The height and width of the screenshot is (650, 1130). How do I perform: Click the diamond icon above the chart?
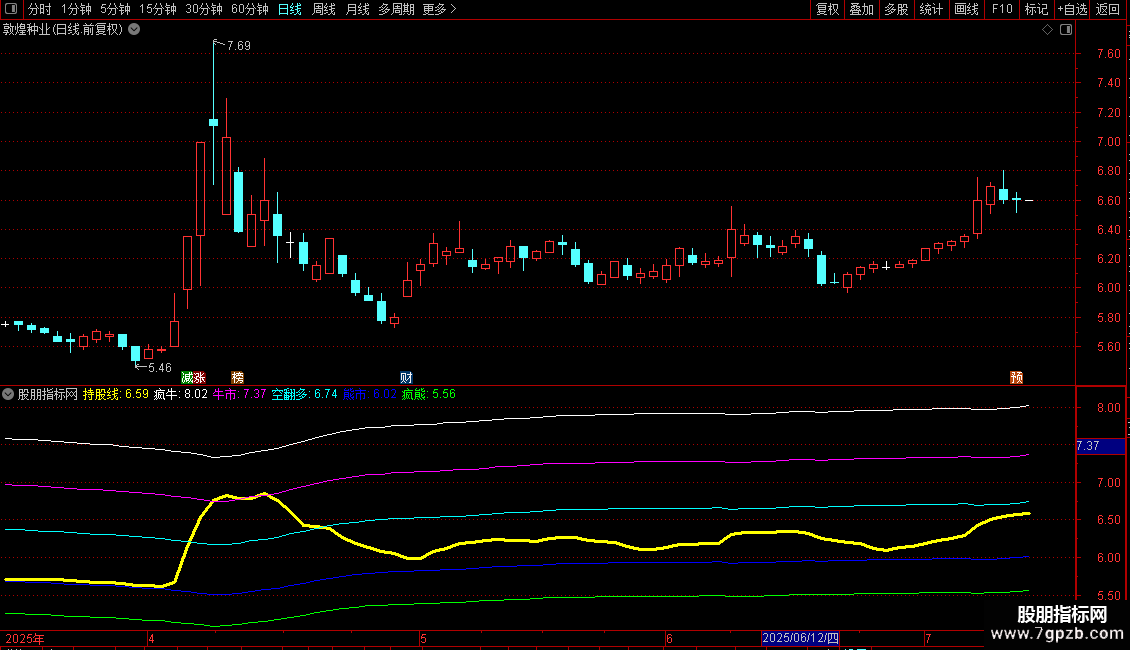click(1047, 30)
